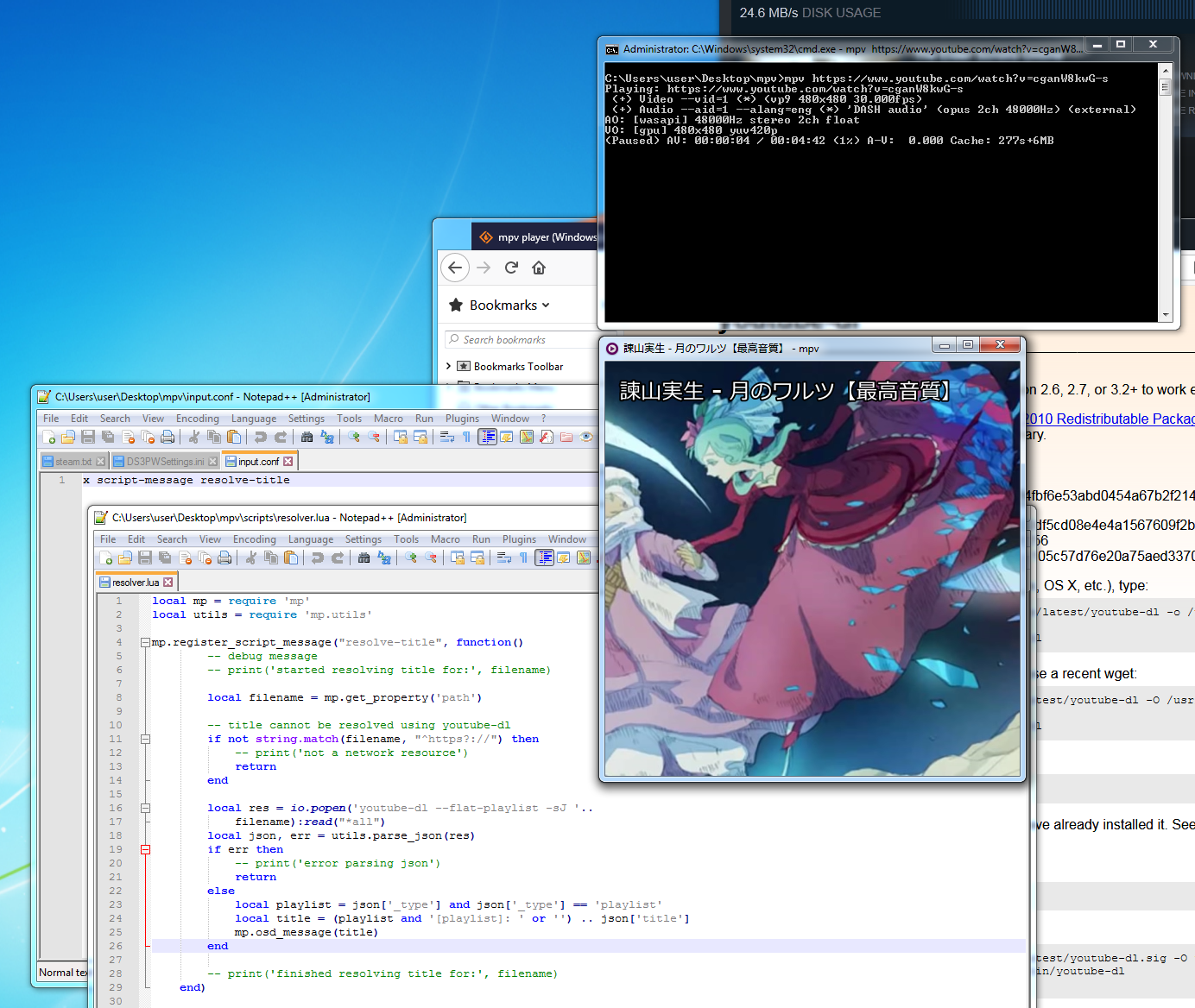Image resolution: width=1195 pixels, height=1008 pixels.
Task: Click the Replace toolbar icon
Action: [386, 558]
